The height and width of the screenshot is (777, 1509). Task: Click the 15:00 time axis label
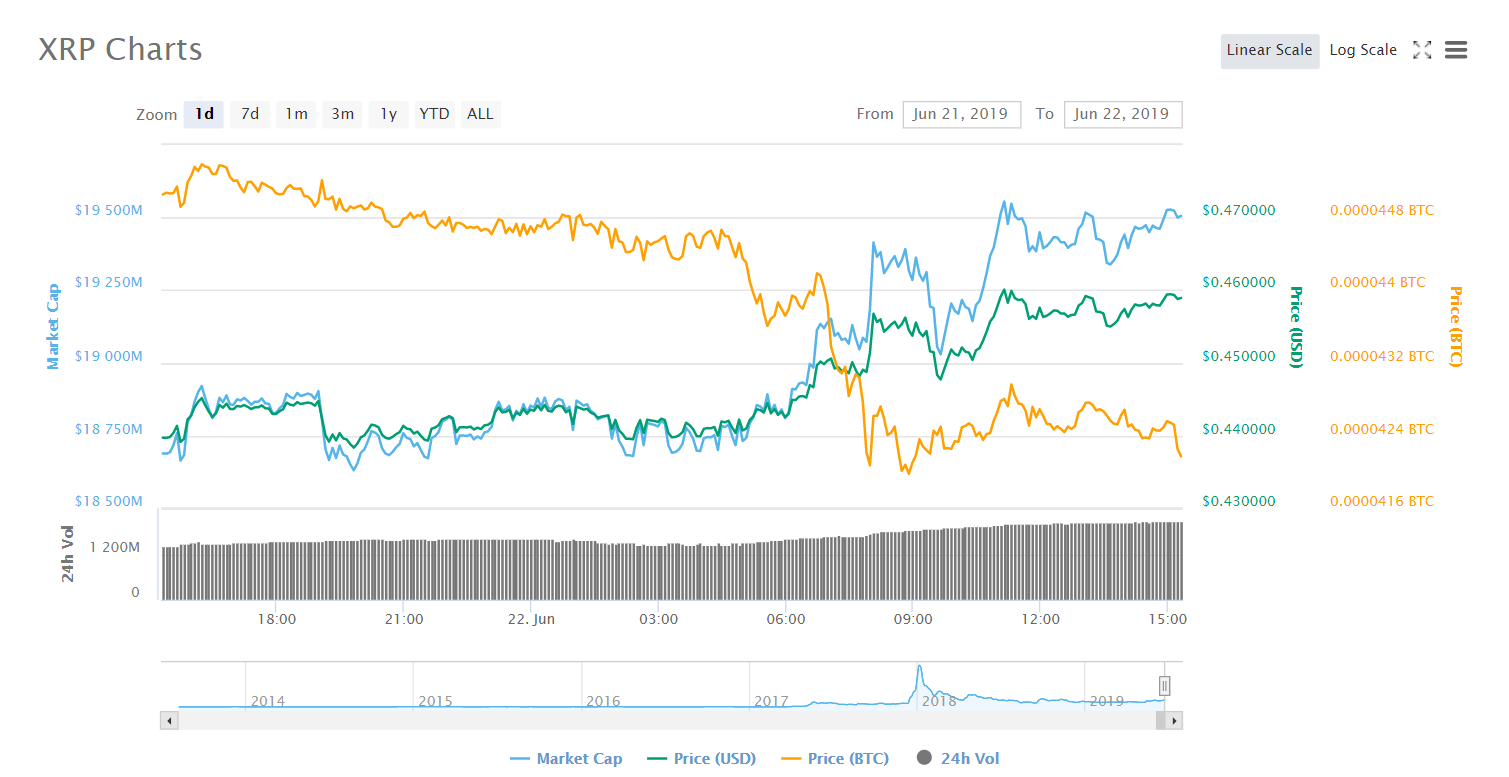[x=1168, y=620]
